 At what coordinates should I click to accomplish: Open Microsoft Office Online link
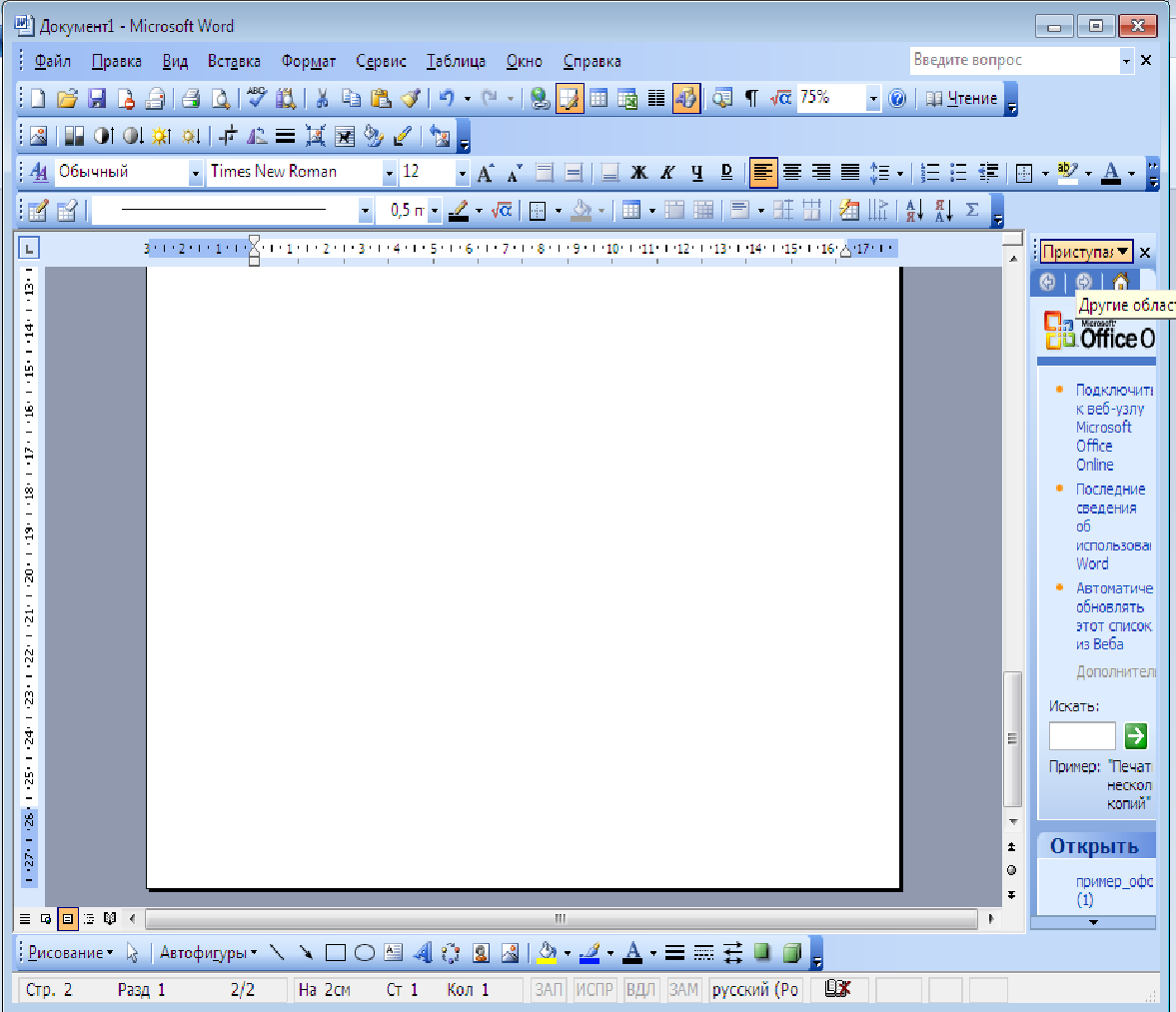pos(1114,428)
